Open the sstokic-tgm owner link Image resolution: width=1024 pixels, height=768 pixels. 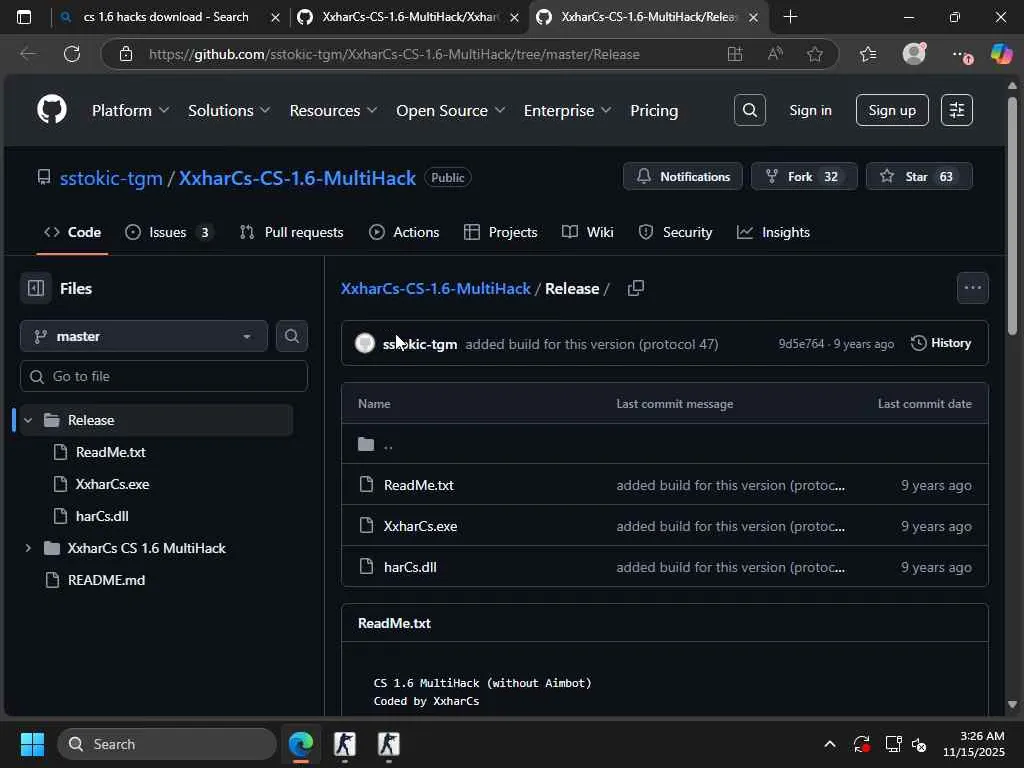[x=111, y=178]
